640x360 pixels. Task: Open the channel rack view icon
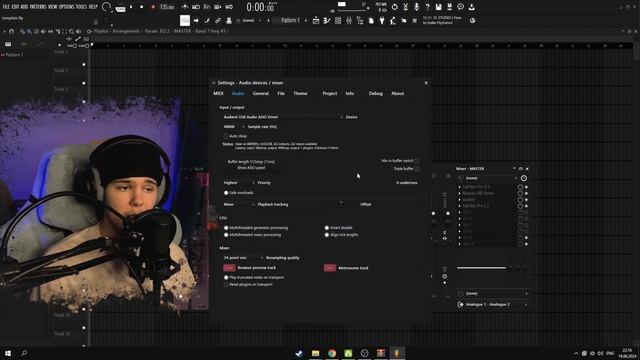[x=338, y=20]
